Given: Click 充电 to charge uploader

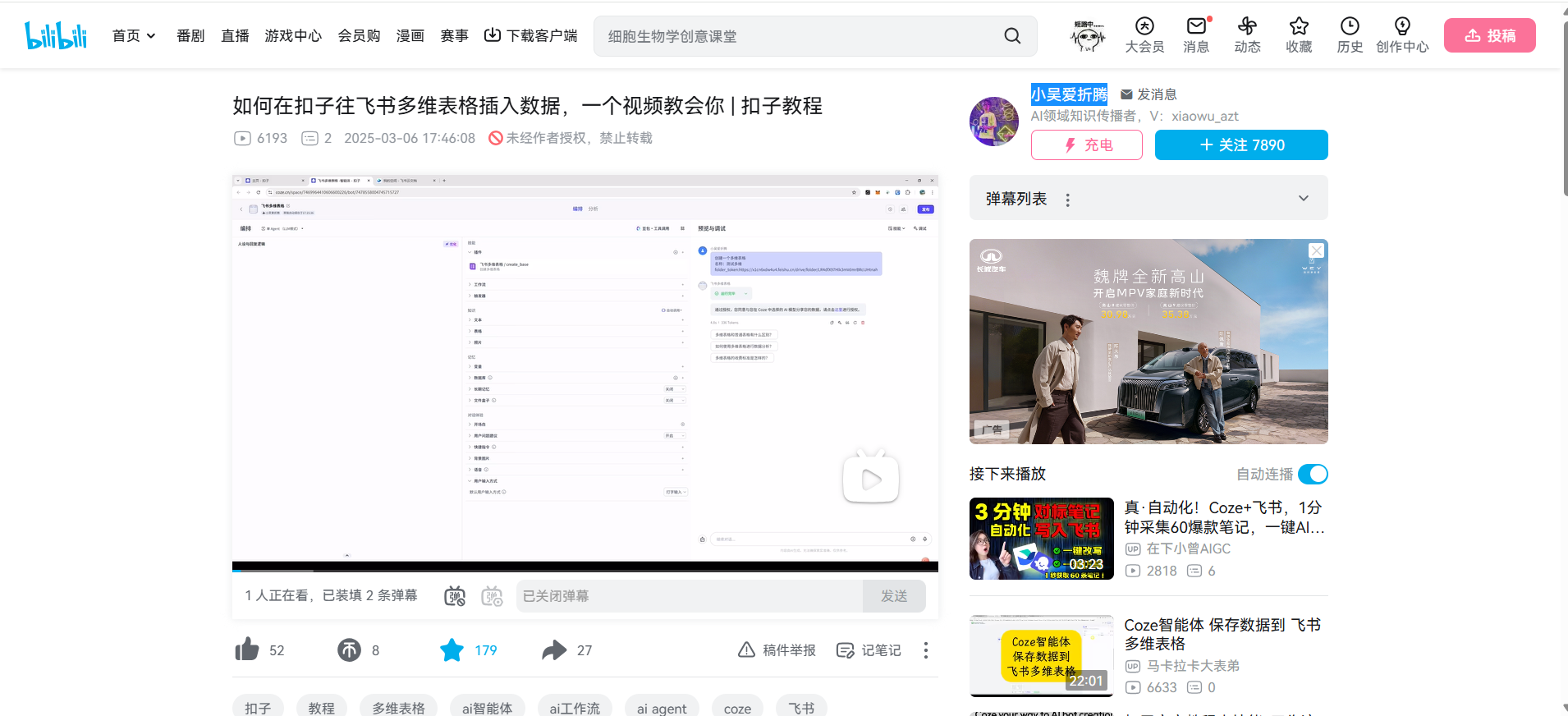Looking at the screenshot, I should click(x=1086, y=145).
